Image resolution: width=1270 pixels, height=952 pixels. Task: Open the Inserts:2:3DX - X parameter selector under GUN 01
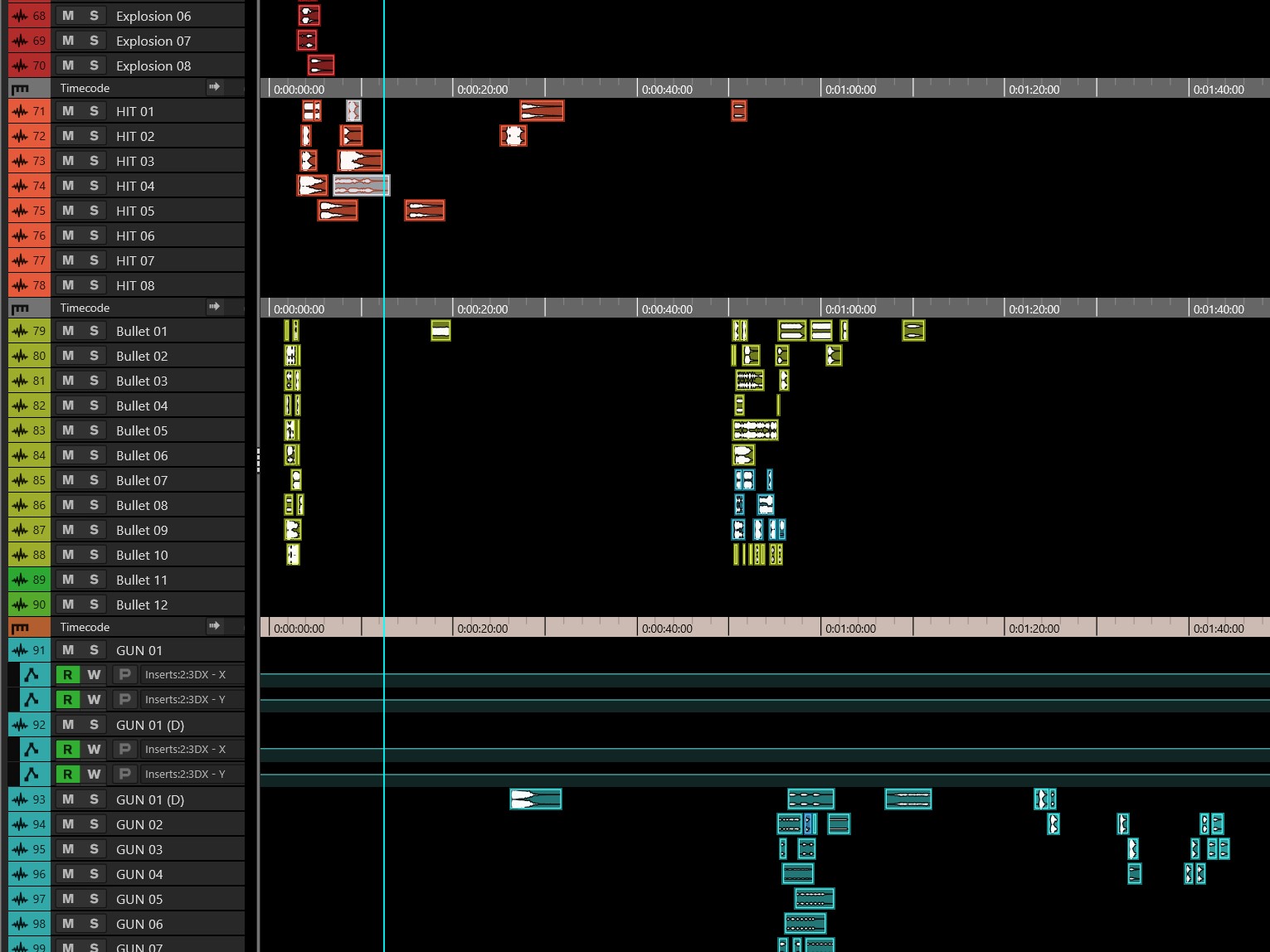[x=185, y=675]
